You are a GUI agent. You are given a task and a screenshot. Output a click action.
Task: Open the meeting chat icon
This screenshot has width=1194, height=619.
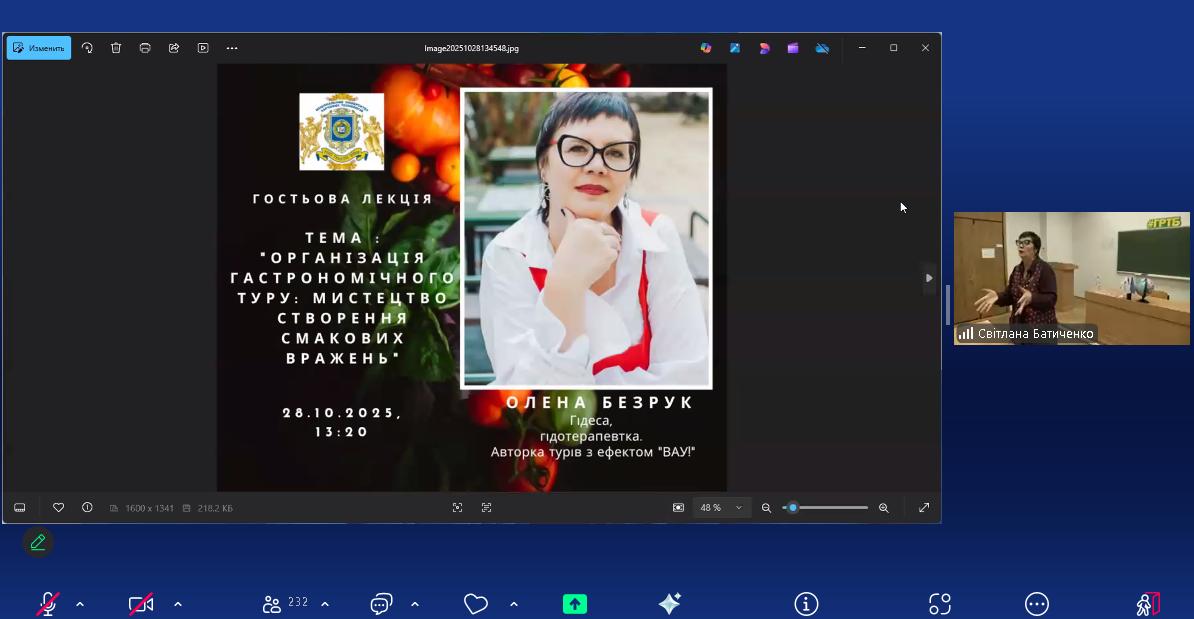(x=381, y=605)
